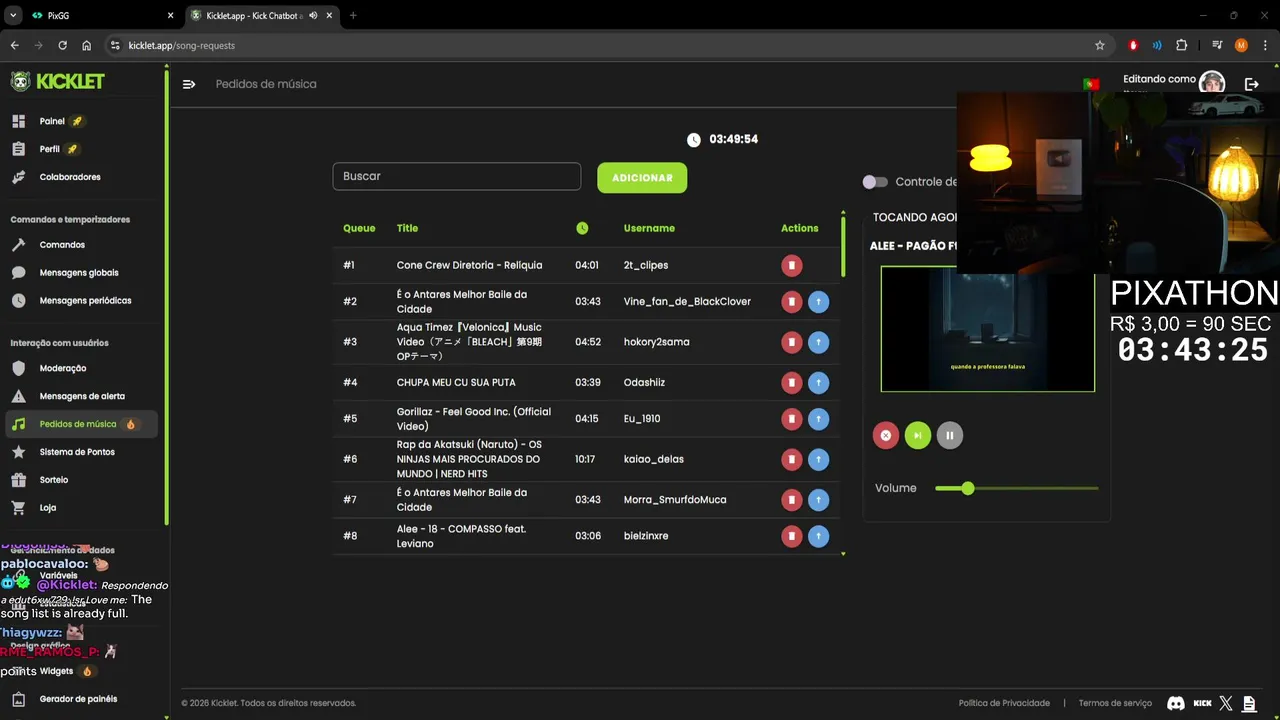Viewport: 1280px width, 720px height.
Task: Sort queue by duration clock icon
Action: pos(582,228)
